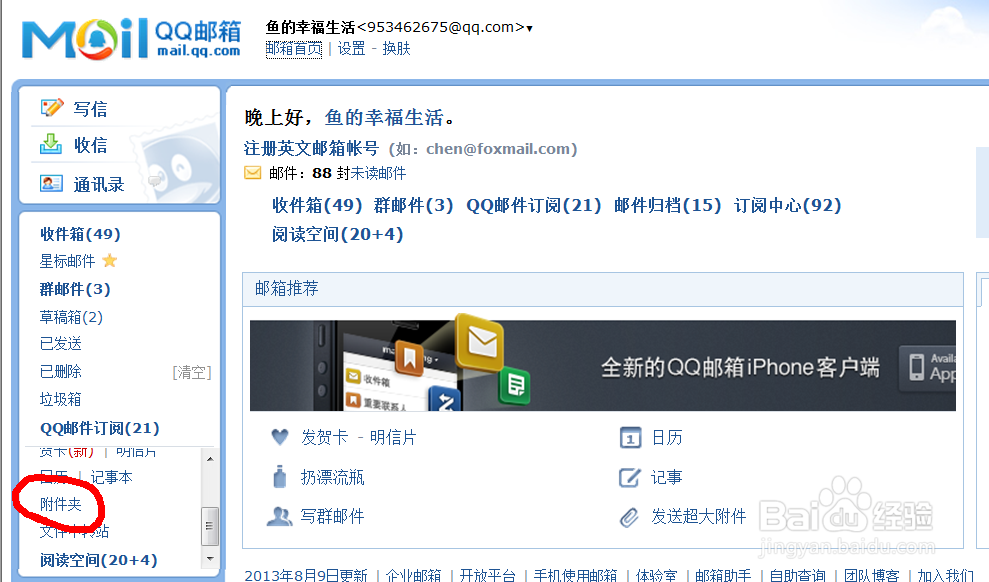Open 团队博客 footer link
Image resolution: width=989 pixels, height=582 pixels.
(x=872, y=574)
